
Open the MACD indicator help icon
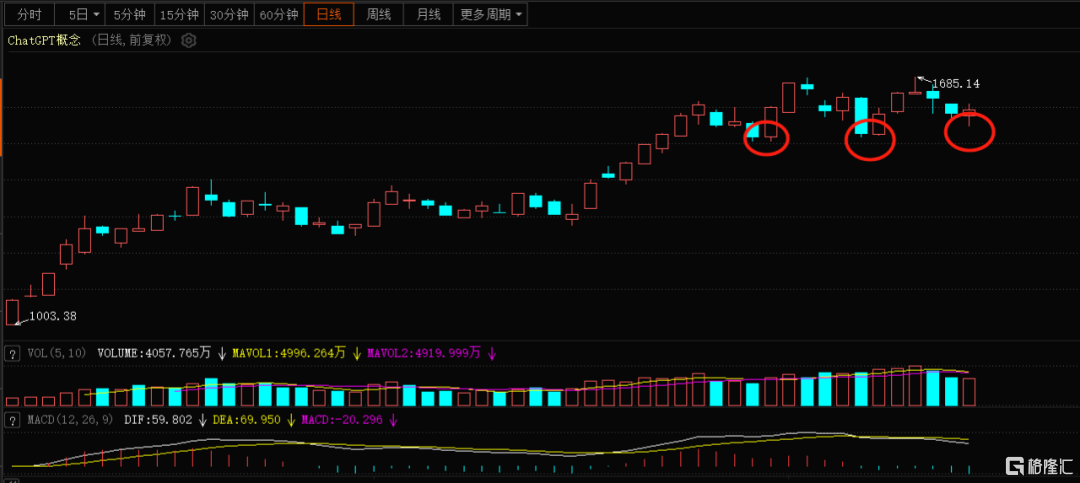tap(12, 419)
